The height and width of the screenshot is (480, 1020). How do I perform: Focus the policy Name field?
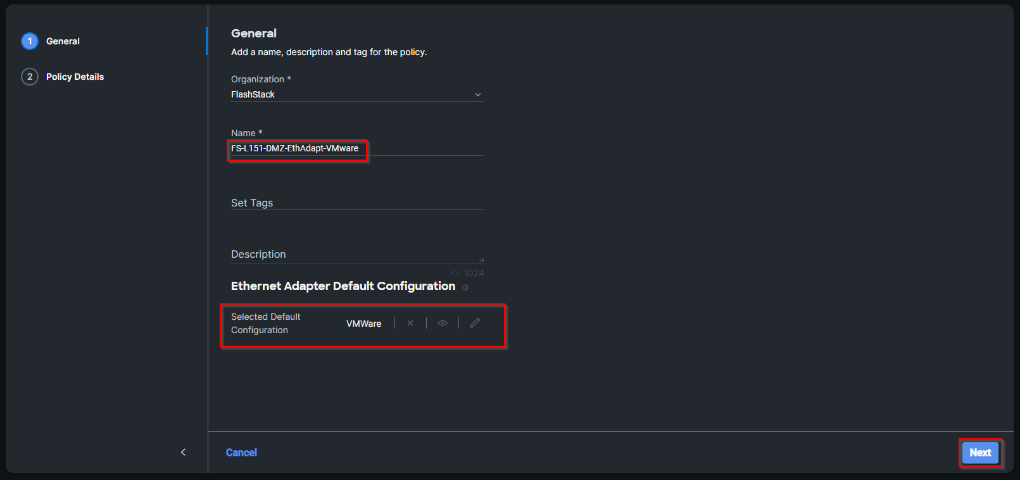point(355,148)
